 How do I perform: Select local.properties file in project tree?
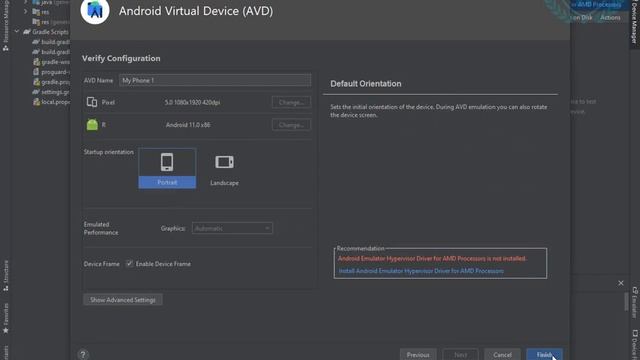[x=51, y=102]
